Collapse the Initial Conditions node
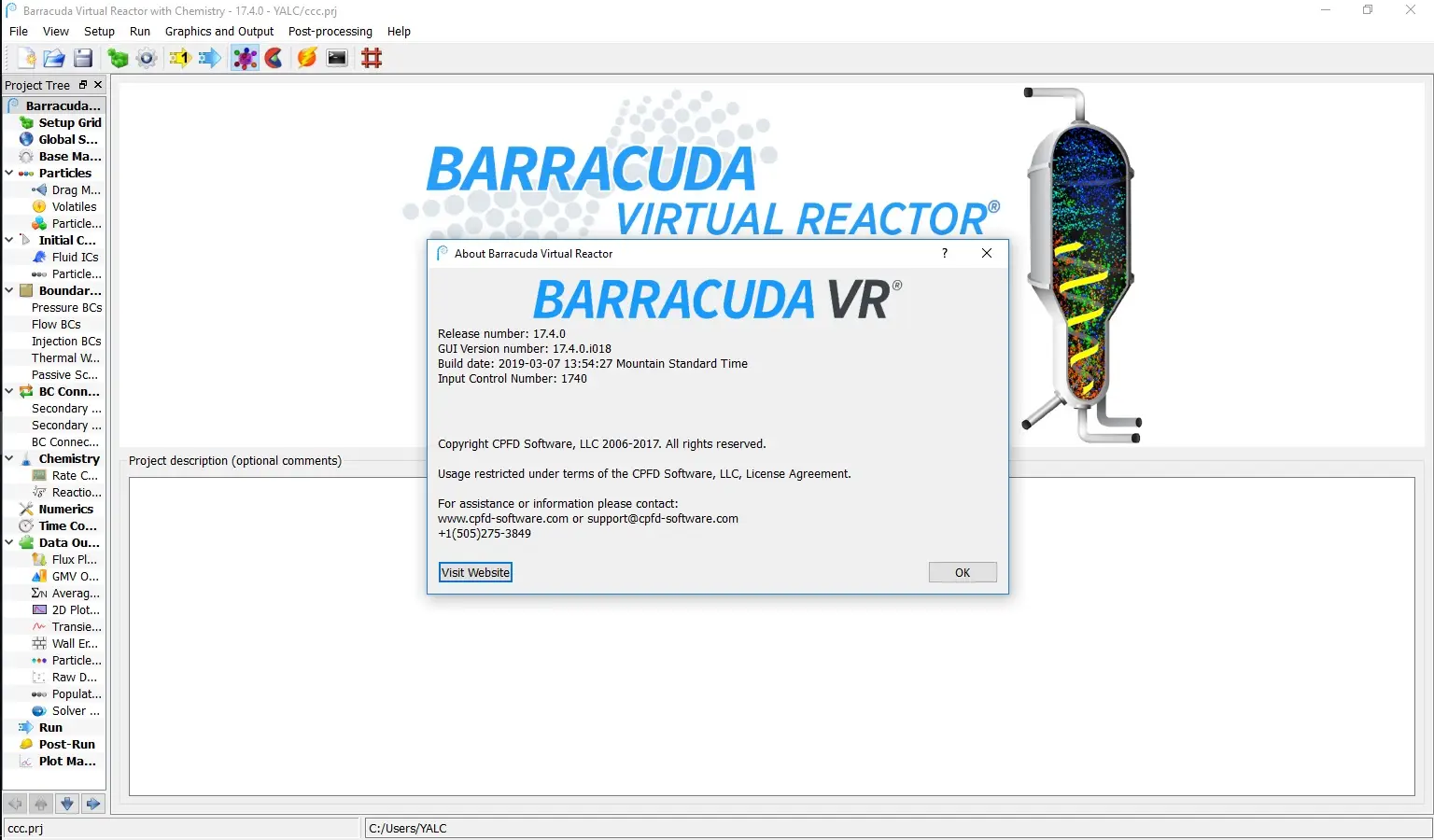The width and height of the screenshot is (1434, 840). click(x=9, y=240)
